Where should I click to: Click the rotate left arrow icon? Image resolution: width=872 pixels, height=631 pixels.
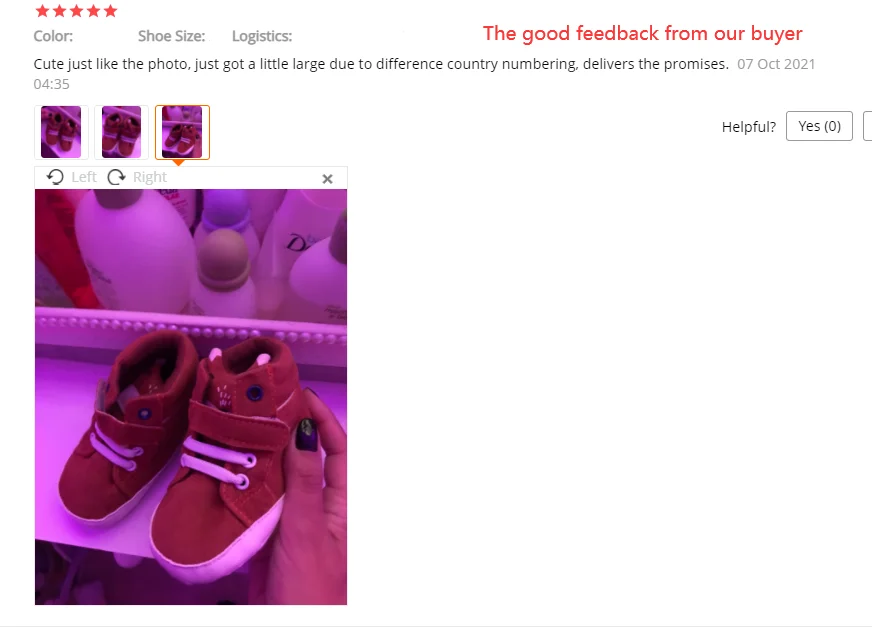tap(55, 177)
